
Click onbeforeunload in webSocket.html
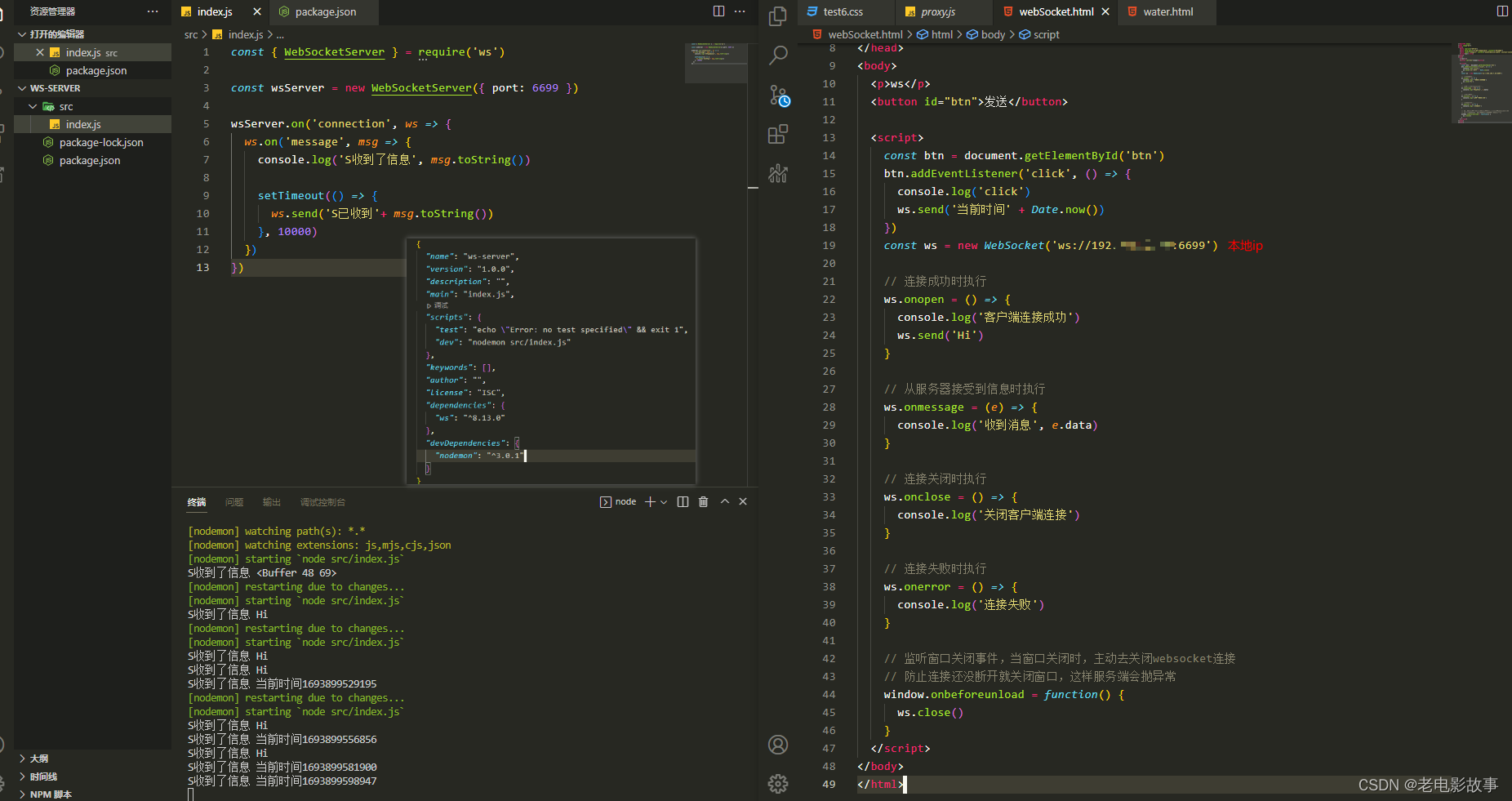tap(977, 695)
